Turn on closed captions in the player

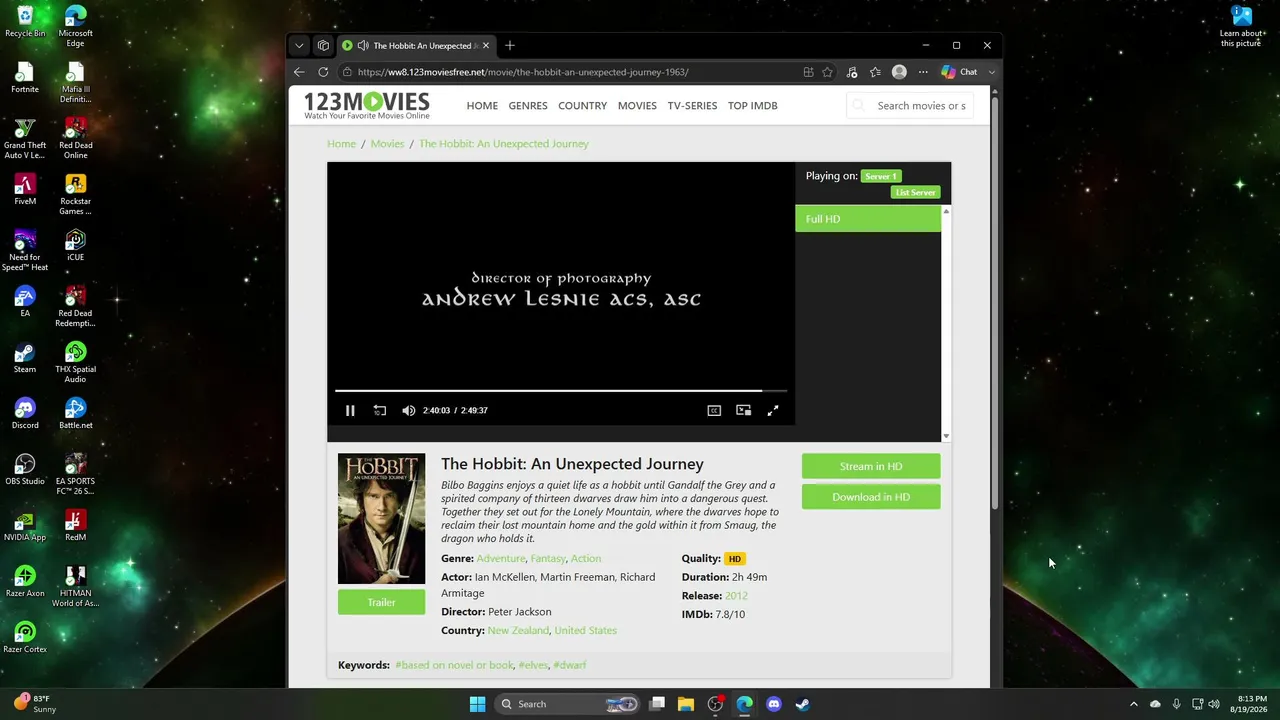714,410
